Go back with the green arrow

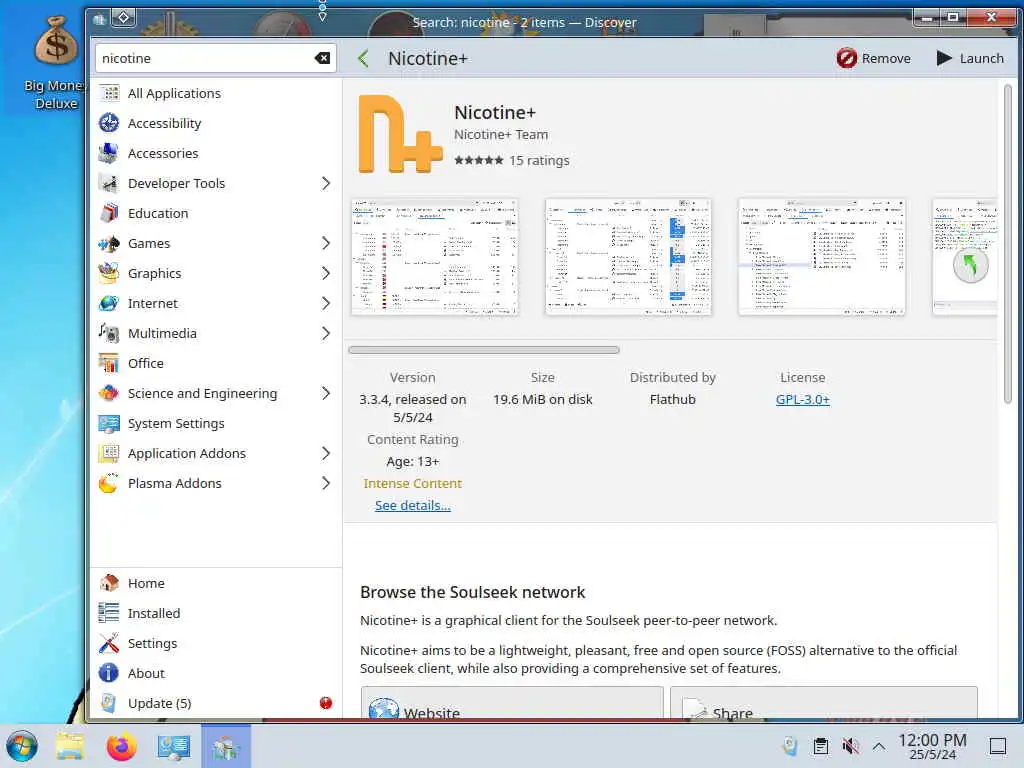coord(364,58)
